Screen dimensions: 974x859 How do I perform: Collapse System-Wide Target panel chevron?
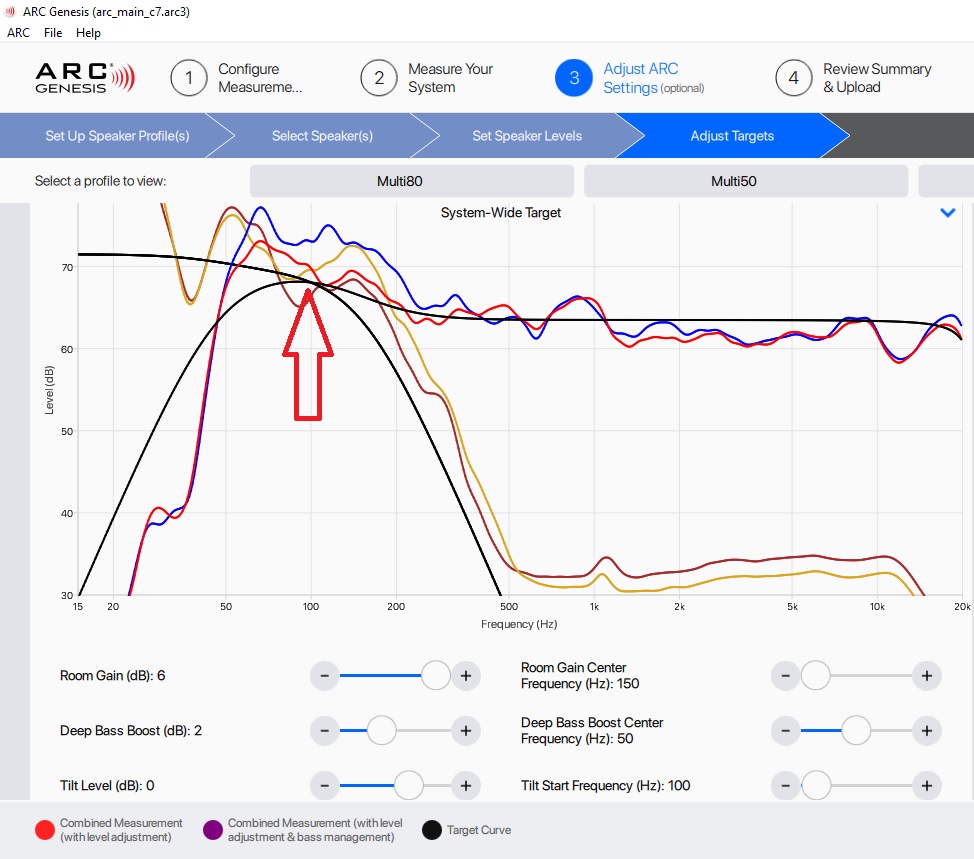coord(948,213)
